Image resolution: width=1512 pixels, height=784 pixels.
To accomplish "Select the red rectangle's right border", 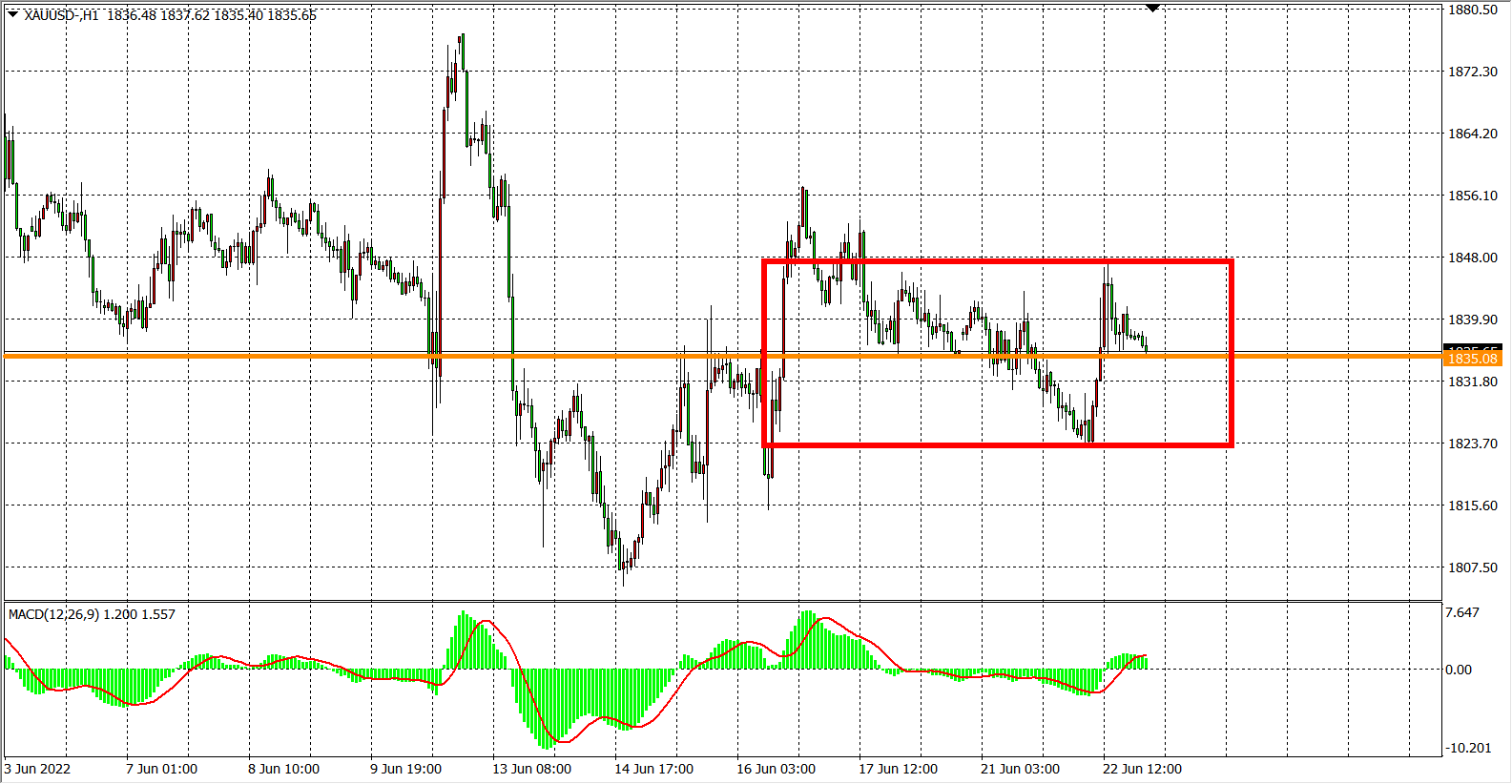I will coord(1232,353).
